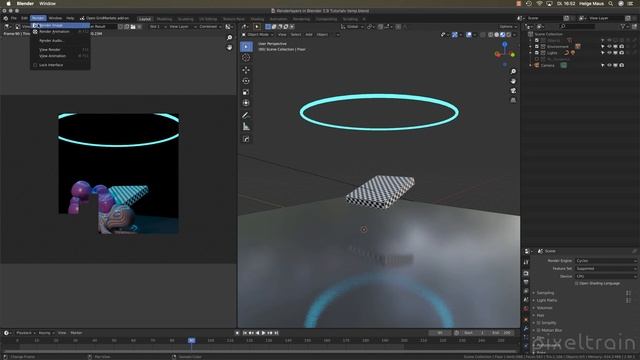The width and height of the screenshot is (640, 360).
Task: Toggle the Simplify panel checkbox
Action: tap(539, 323)
